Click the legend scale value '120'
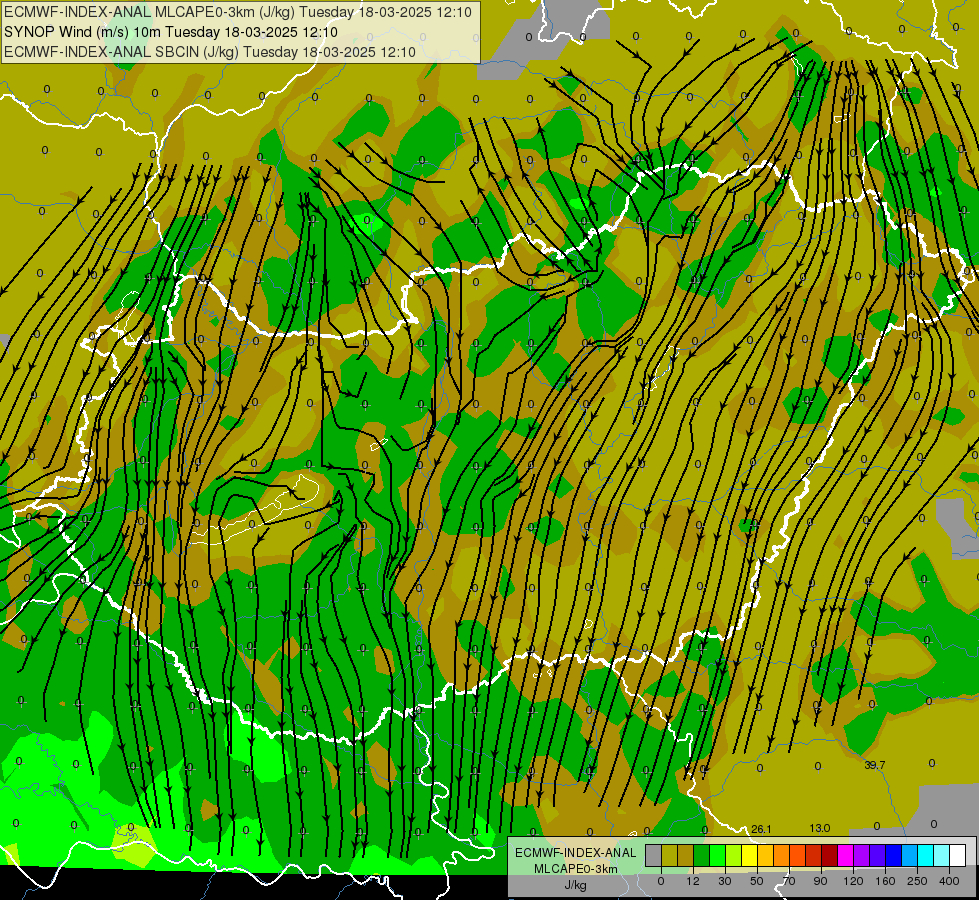The height and width of the screenshot is (900, 979). click(854, 881)
